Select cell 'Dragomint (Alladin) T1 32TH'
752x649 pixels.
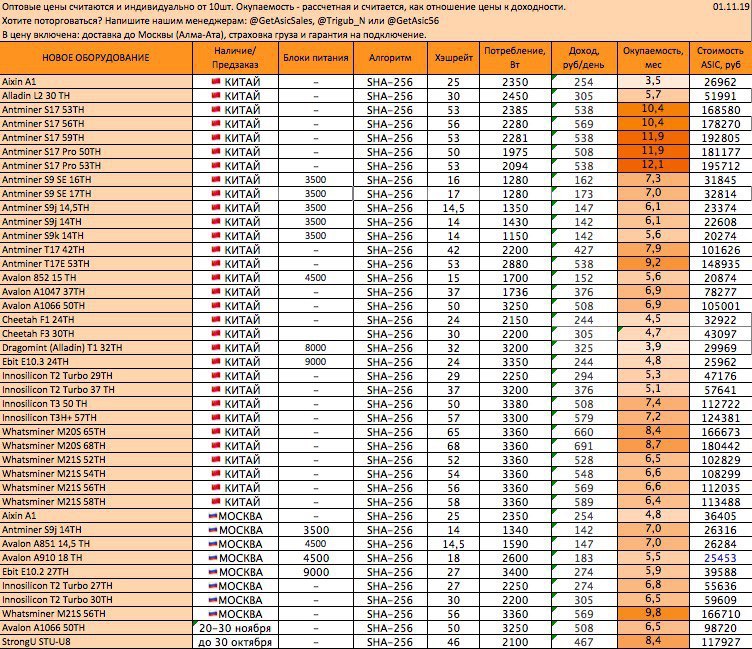96,347
